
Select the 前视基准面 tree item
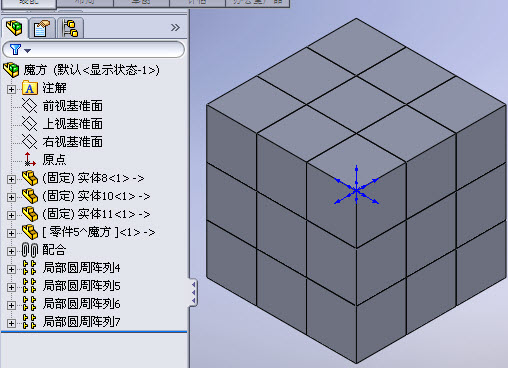(73, 106)
